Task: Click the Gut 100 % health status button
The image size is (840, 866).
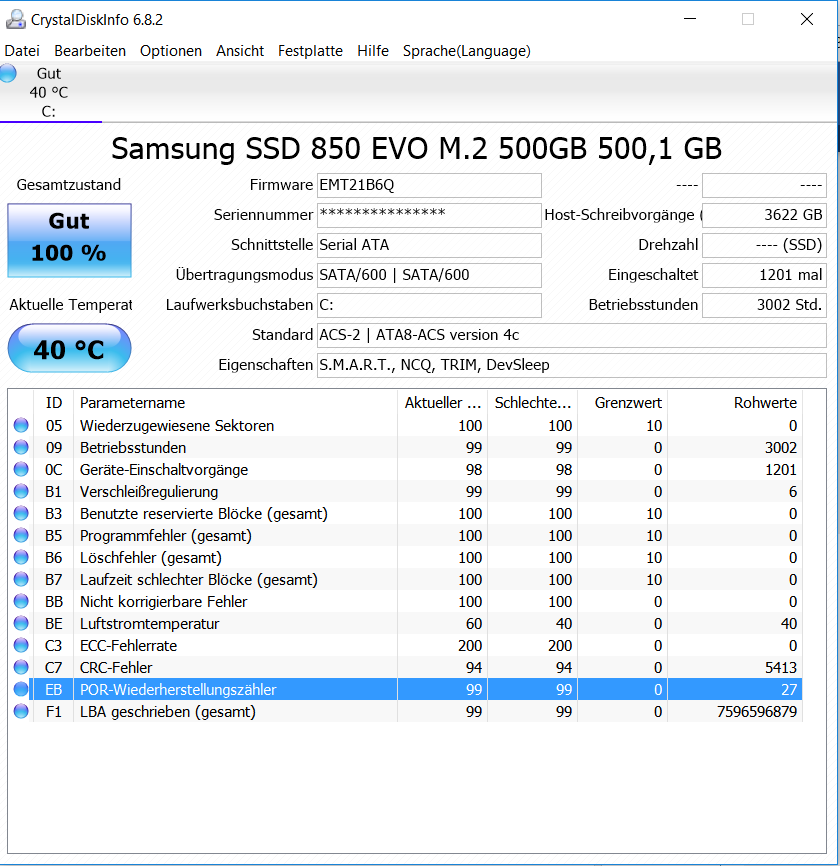Action: tap(69, 240)
